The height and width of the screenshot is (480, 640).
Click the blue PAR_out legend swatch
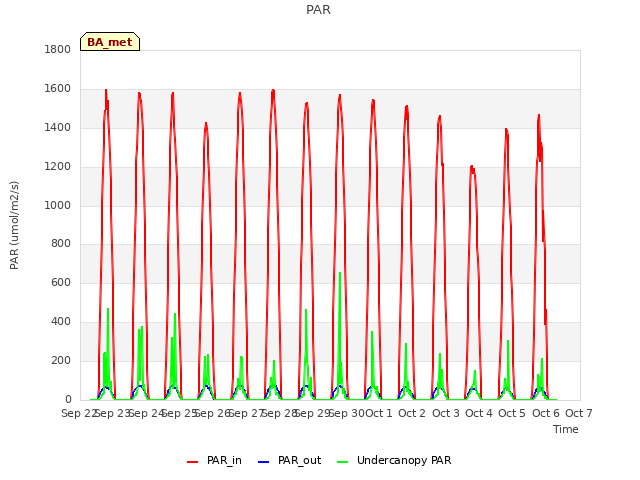tap(264, 462)
